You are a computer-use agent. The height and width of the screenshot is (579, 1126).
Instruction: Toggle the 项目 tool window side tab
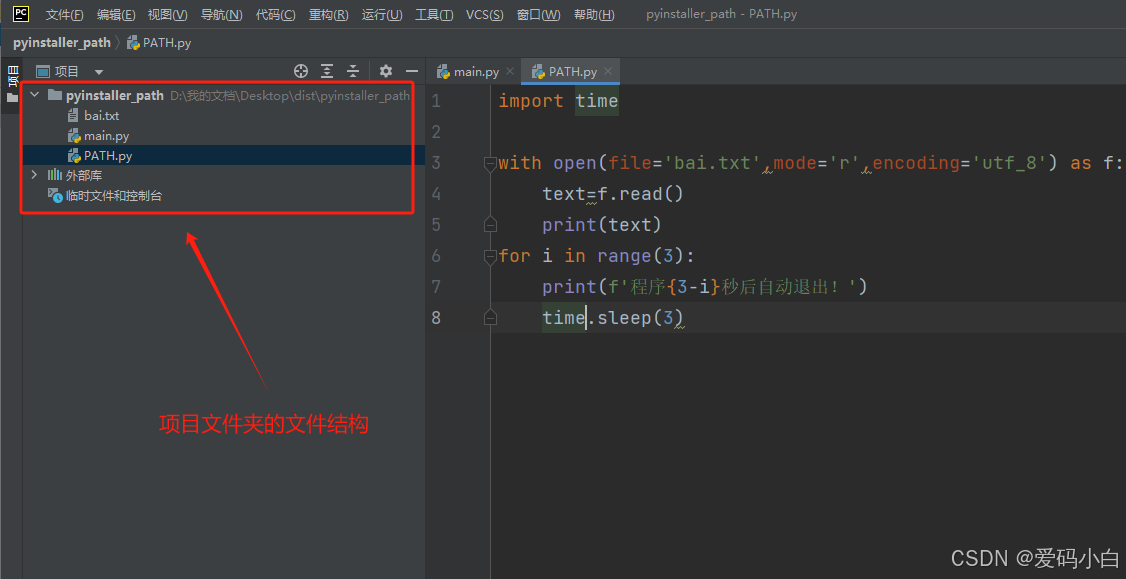[x=11, y=83]
